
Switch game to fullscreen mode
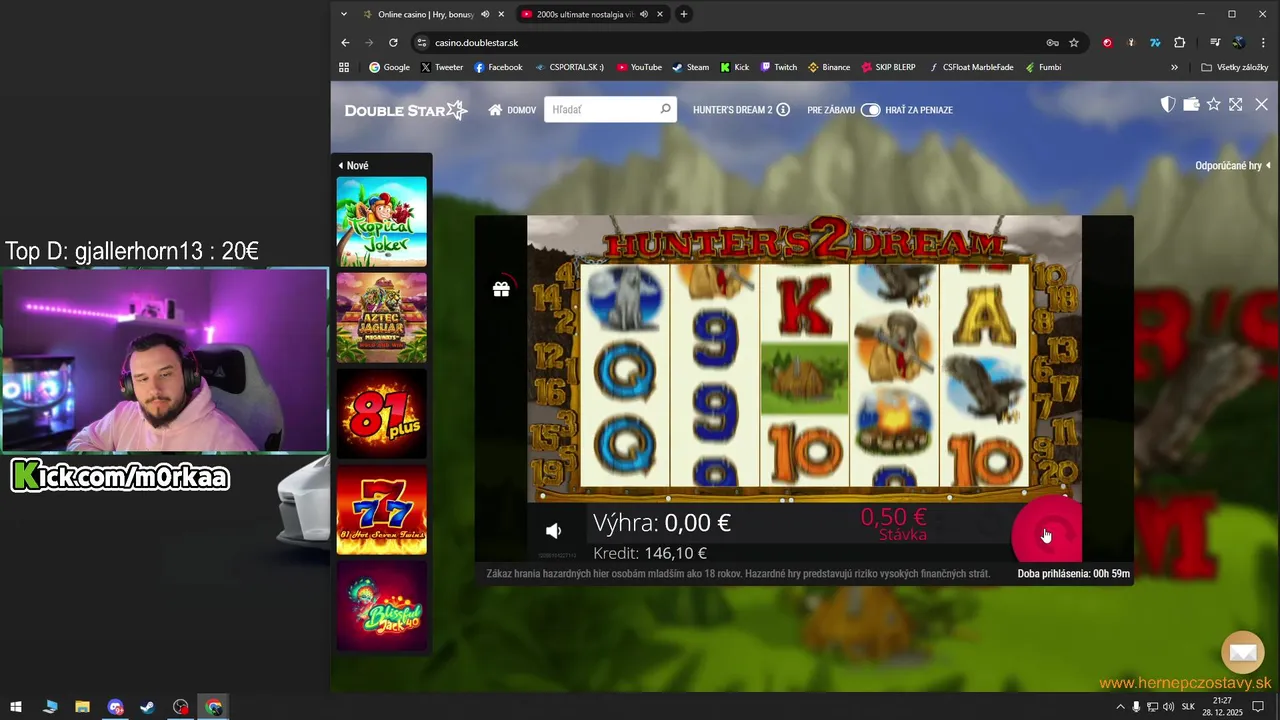pos(1236,104)
